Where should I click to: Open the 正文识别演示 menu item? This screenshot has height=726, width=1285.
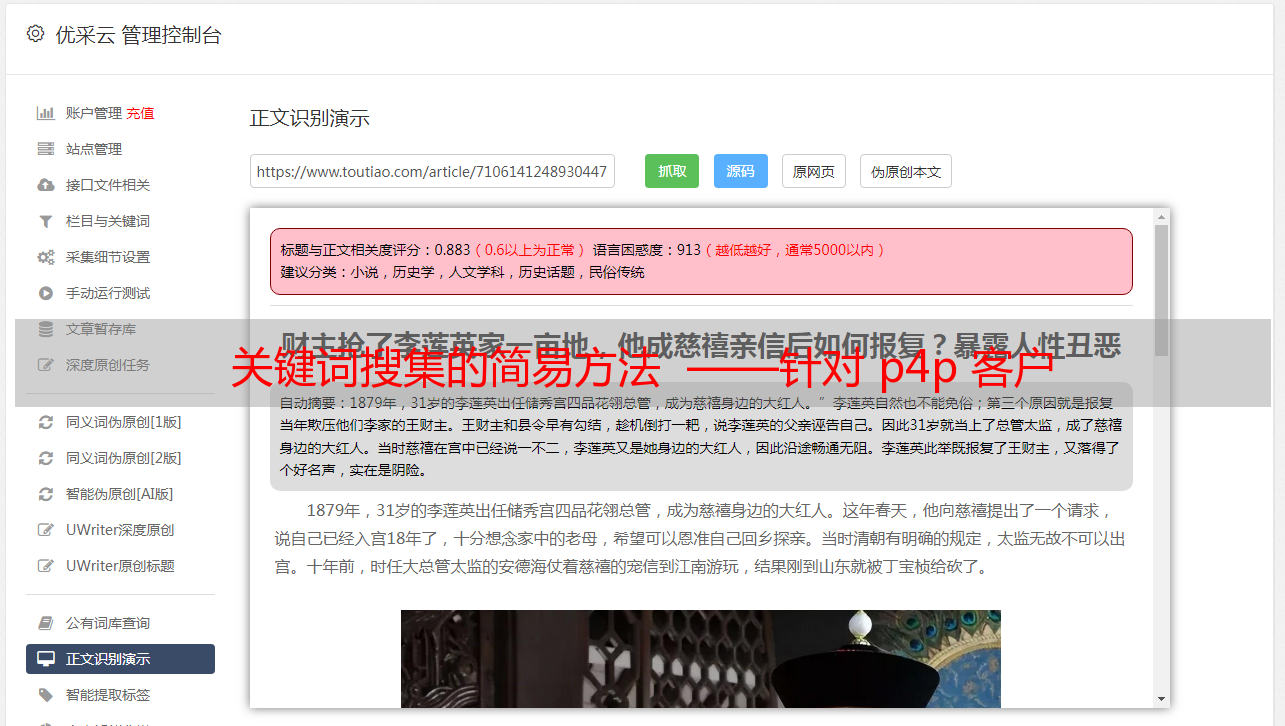click(120, 659)
